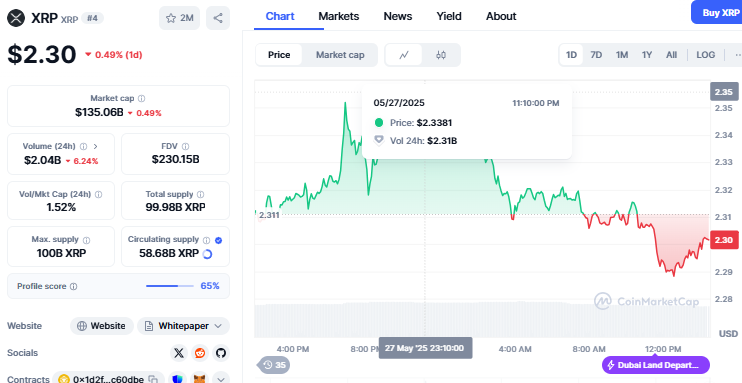Select the 7D time range

(x=596, y=55)
